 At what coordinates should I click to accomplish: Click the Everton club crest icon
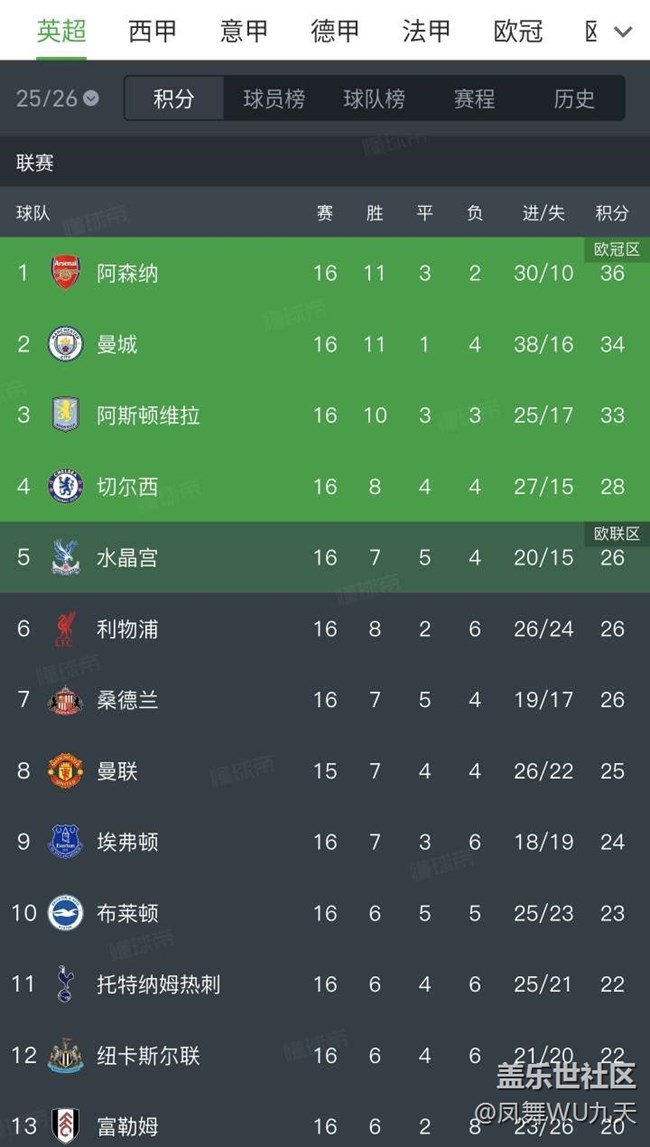(x=66, y=842)
